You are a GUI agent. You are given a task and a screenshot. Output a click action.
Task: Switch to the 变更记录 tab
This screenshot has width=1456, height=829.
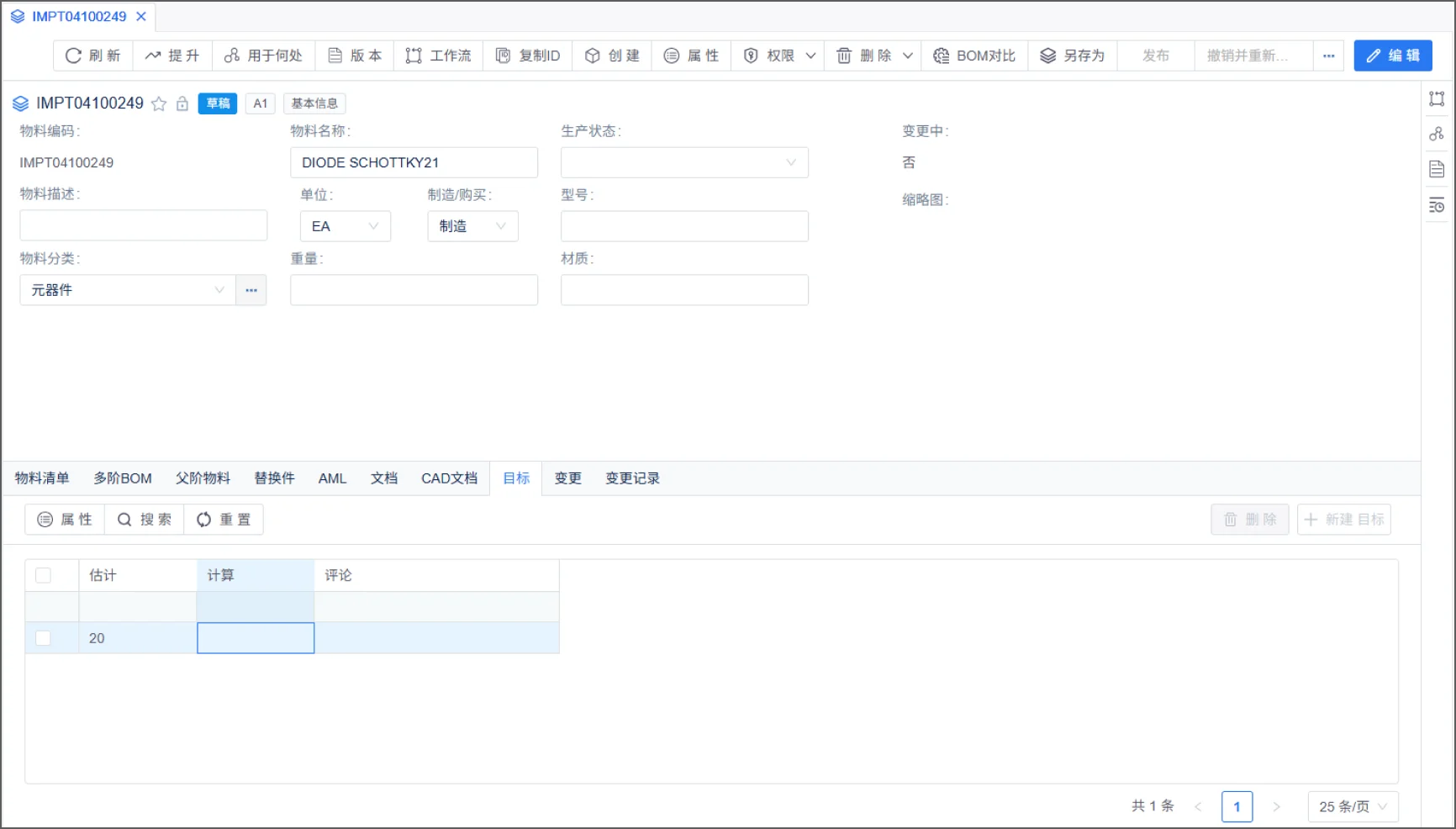point(632,478)
